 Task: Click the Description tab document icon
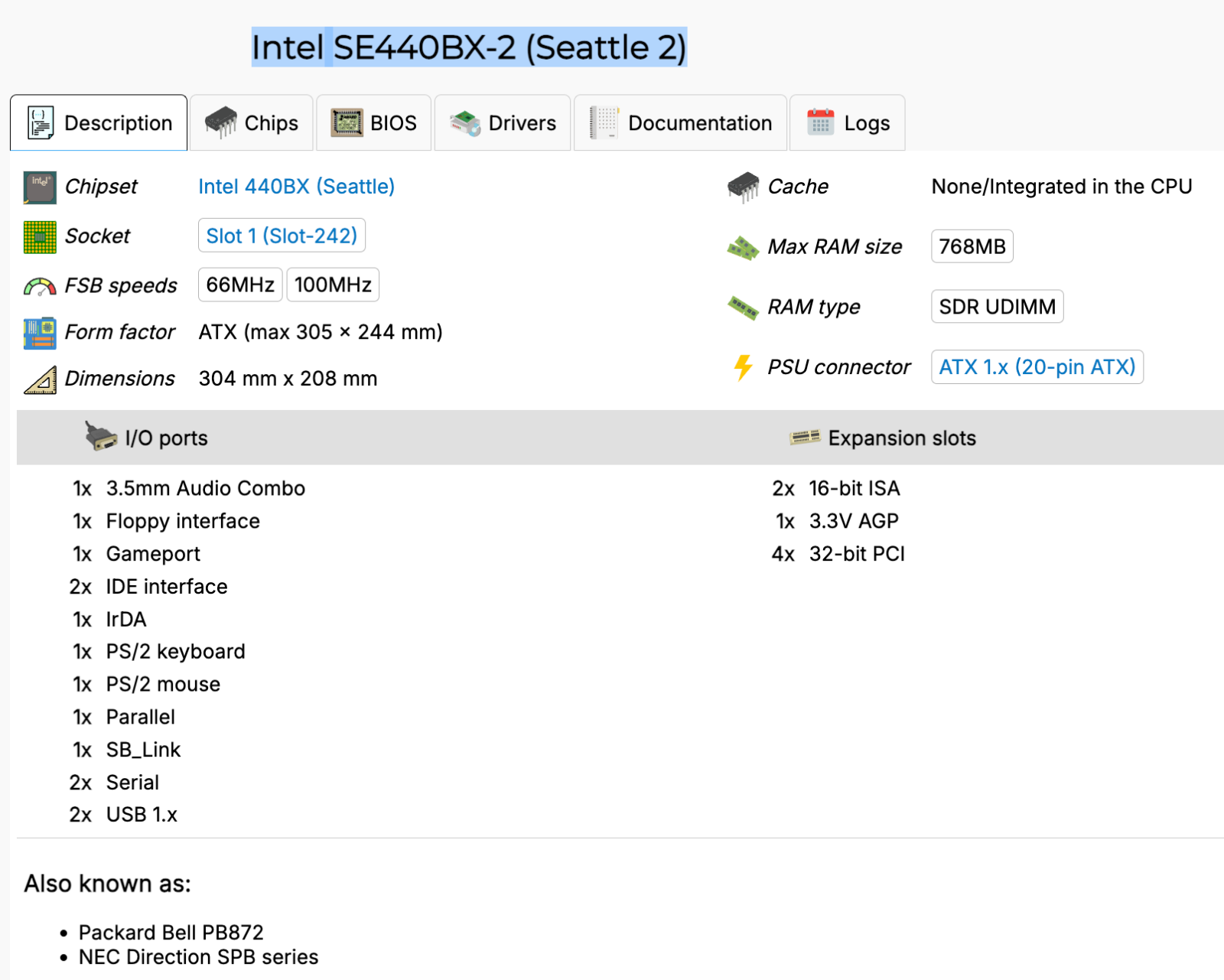(x=41, y=122)
